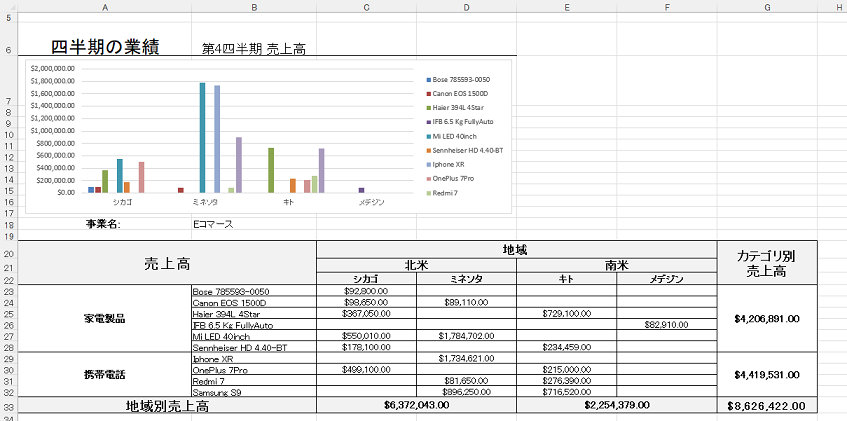The width and height of the screenshot is (847, 421).
Task: Select the $6,372,043.00 regional total
Action: [416, 405]
